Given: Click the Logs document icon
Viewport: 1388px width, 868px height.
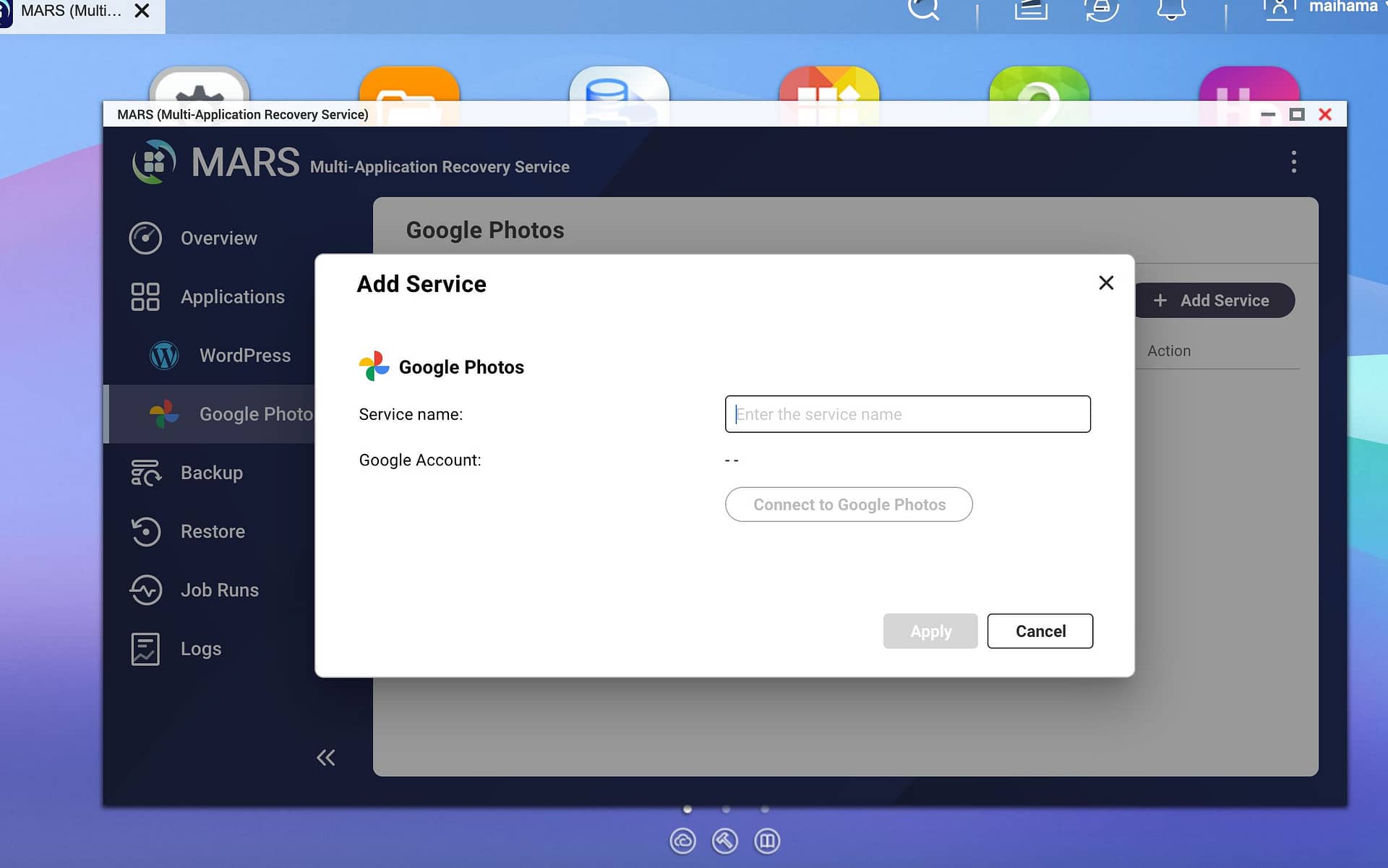Looking at the screenshot, I should pyautogui.click(x=145, y=648).
